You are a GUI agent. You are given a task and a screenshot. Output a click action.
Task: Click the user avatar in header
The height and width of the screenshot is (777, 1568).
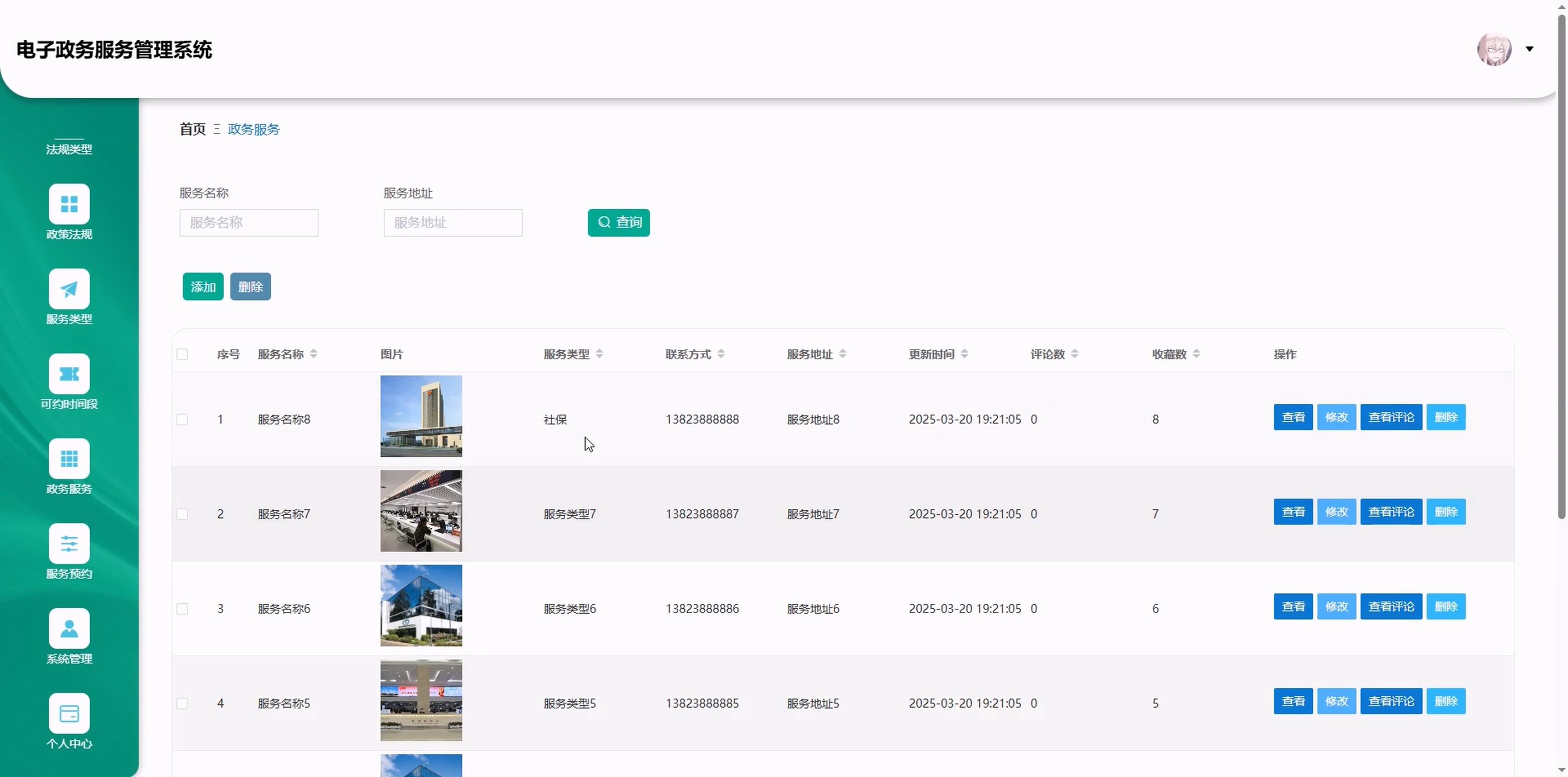coord(1494,49)
